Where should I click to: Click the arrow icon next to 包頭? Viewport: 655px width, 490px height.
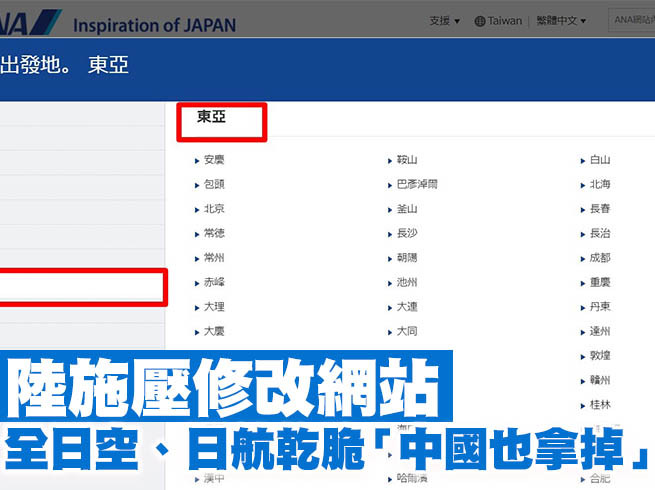[x=197, y=185]
